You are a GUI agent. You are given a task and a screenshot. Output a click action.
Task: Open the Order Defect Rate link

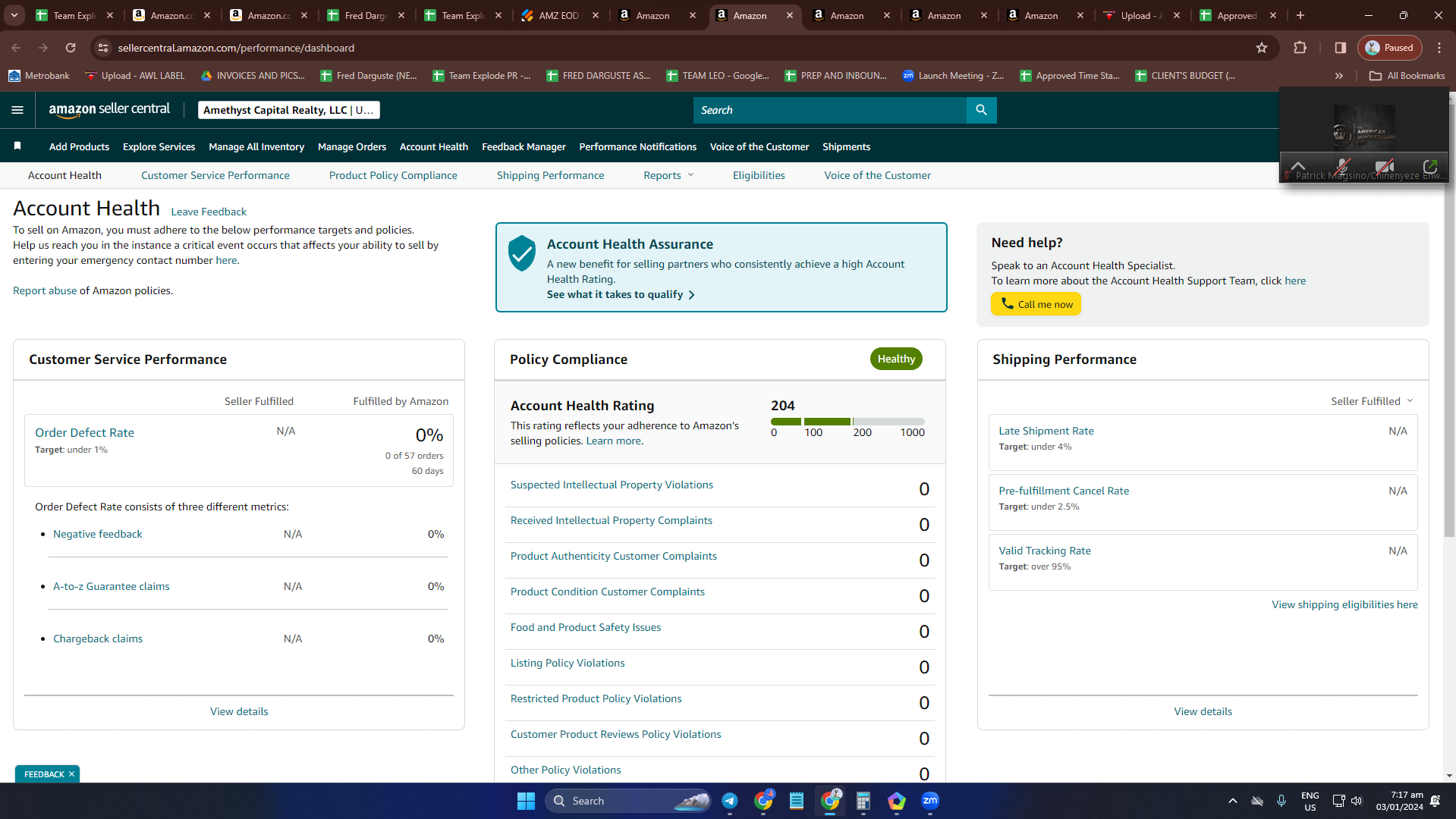point(84,432)
